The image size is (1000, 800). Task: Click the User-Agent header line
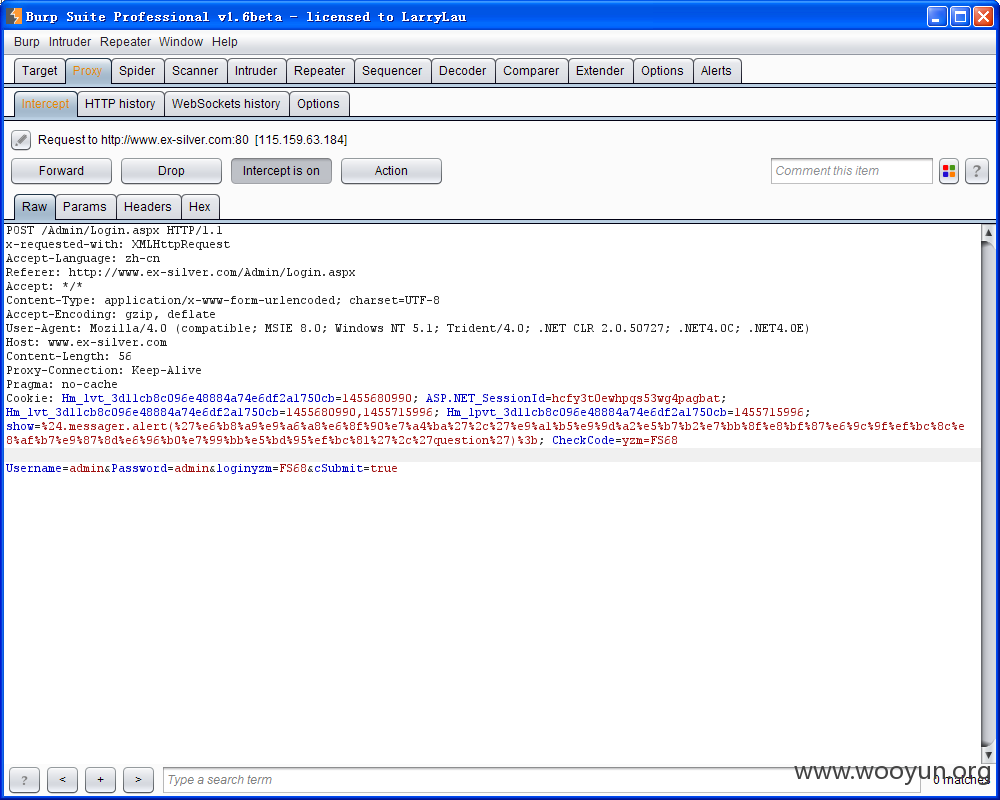coord(408,329)
